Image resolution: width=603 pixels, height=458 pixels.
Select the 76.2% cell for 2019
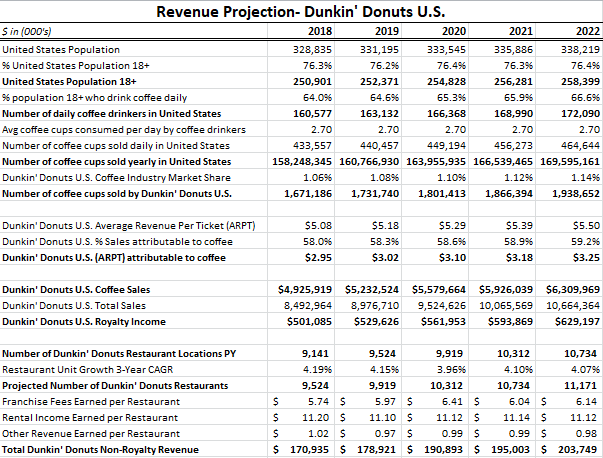click(x=384, y=66)
